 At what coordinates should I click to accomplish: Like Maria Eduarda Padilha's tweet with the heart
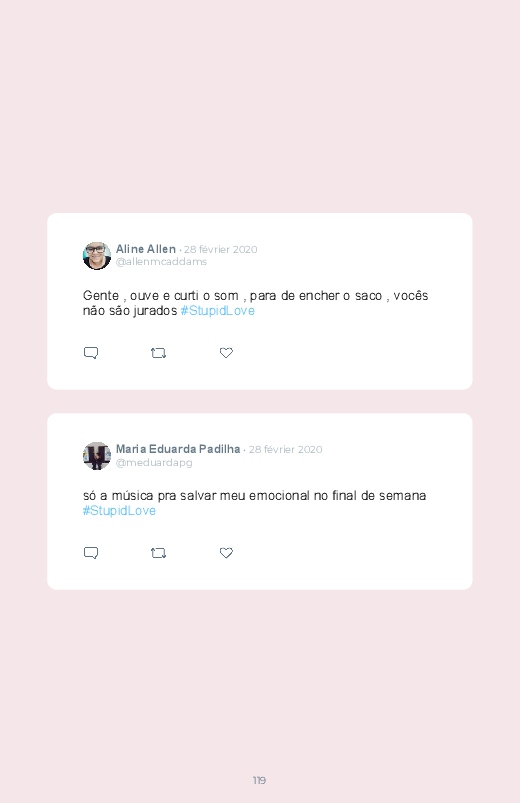[226, 553]
